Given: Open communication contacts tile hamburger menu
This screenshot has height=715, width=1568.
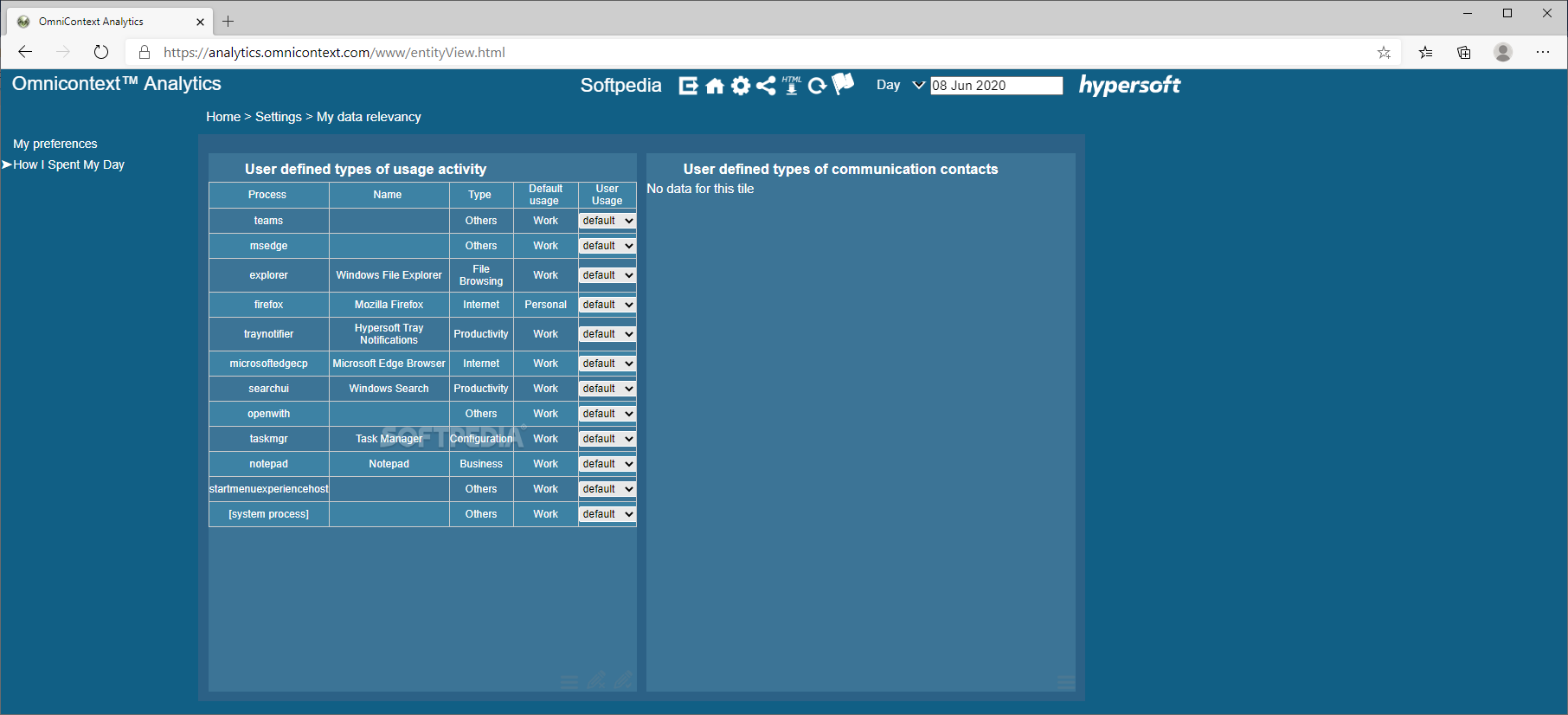Looking at the screenshot, I should [x=1066, y=683].
